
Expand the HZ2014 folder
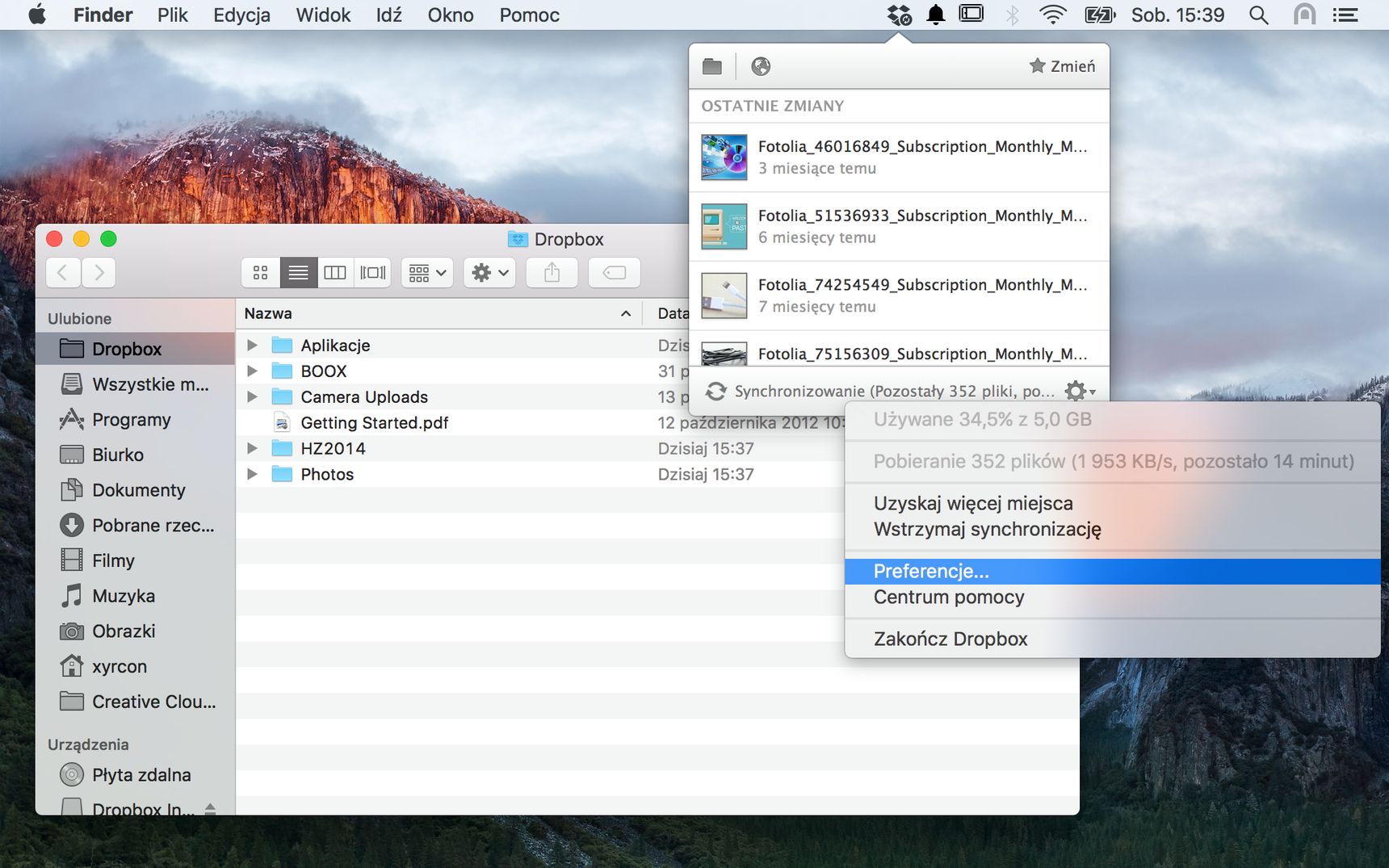(252, 449)
